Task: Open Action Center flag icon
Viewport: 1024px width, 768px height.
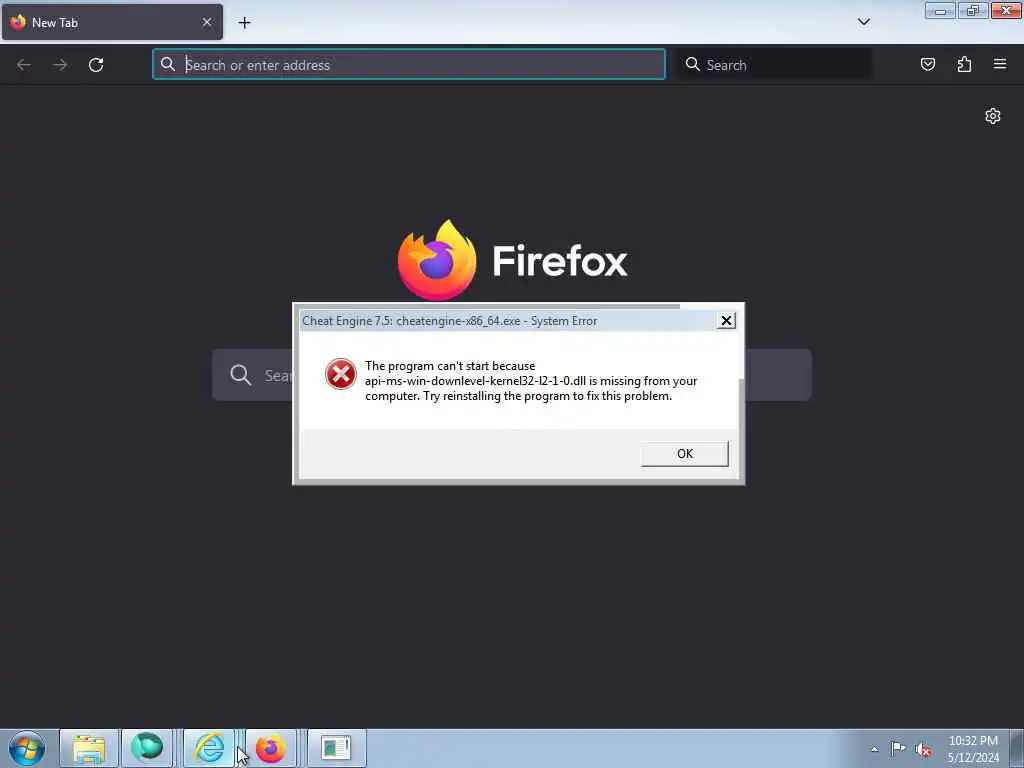Action: [899, 748]
